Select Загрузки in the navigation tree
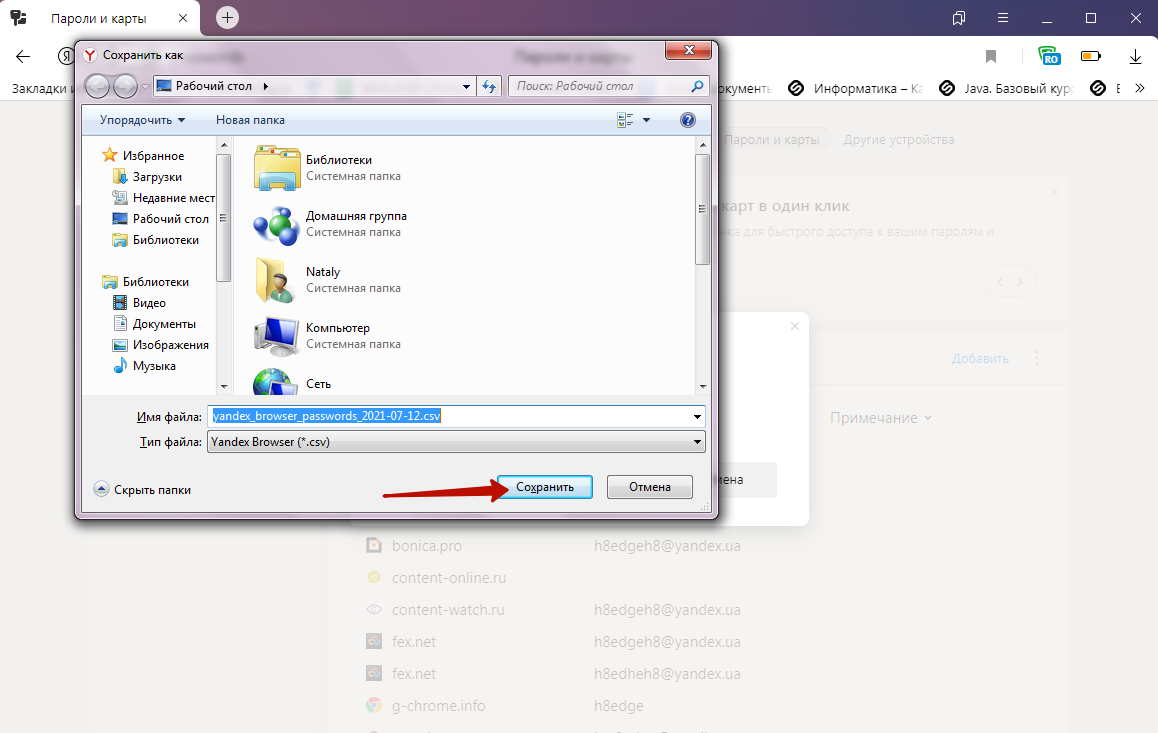This screenshot has height=733, width=1158. click(157, 177)
